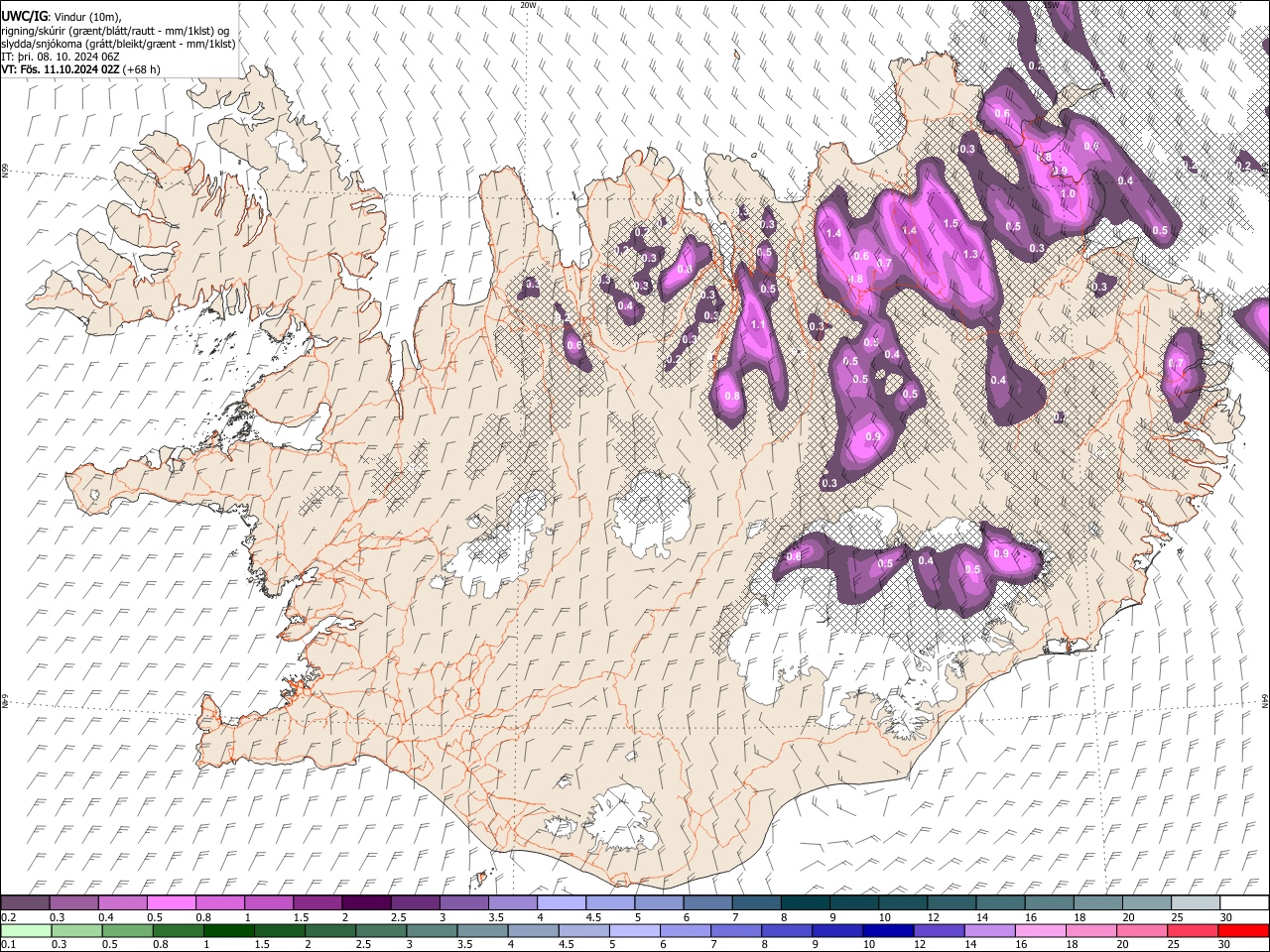Click the '1.1' precipitation value on the map
Screen dimensions: 1270x952
(758, 324)
